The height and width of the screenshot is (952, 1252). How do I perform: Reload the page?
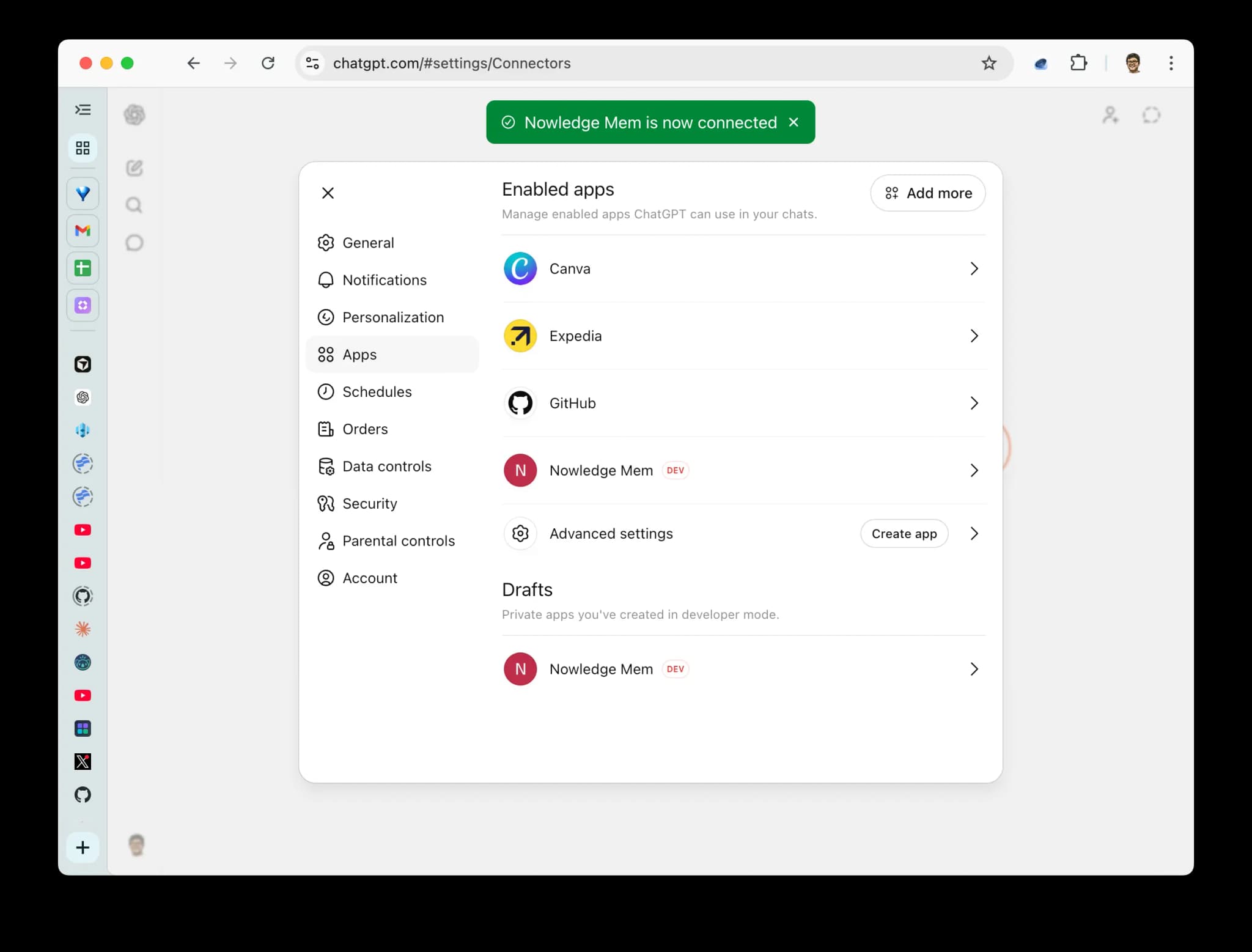268,63
